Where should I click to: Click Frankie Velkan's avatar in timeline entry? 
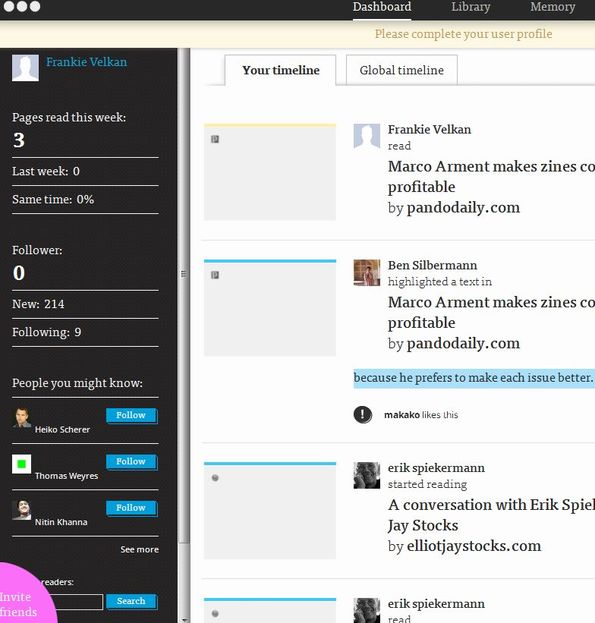367,137
